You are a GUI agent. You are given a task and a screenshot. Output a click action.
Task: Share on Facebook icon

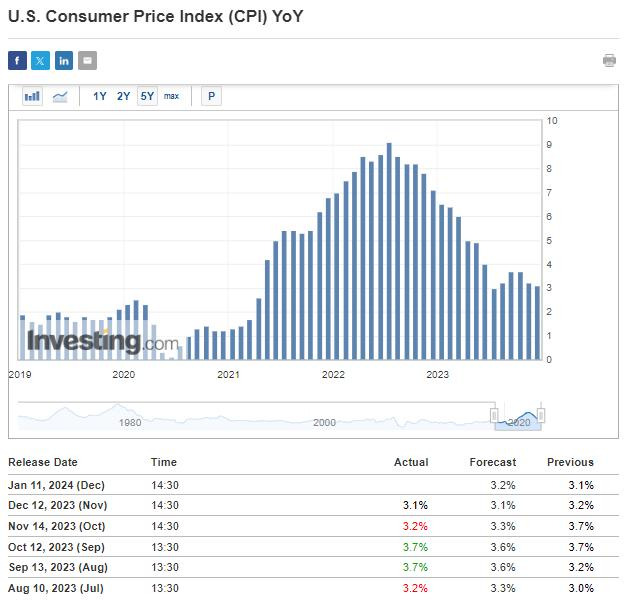point(17,61)
